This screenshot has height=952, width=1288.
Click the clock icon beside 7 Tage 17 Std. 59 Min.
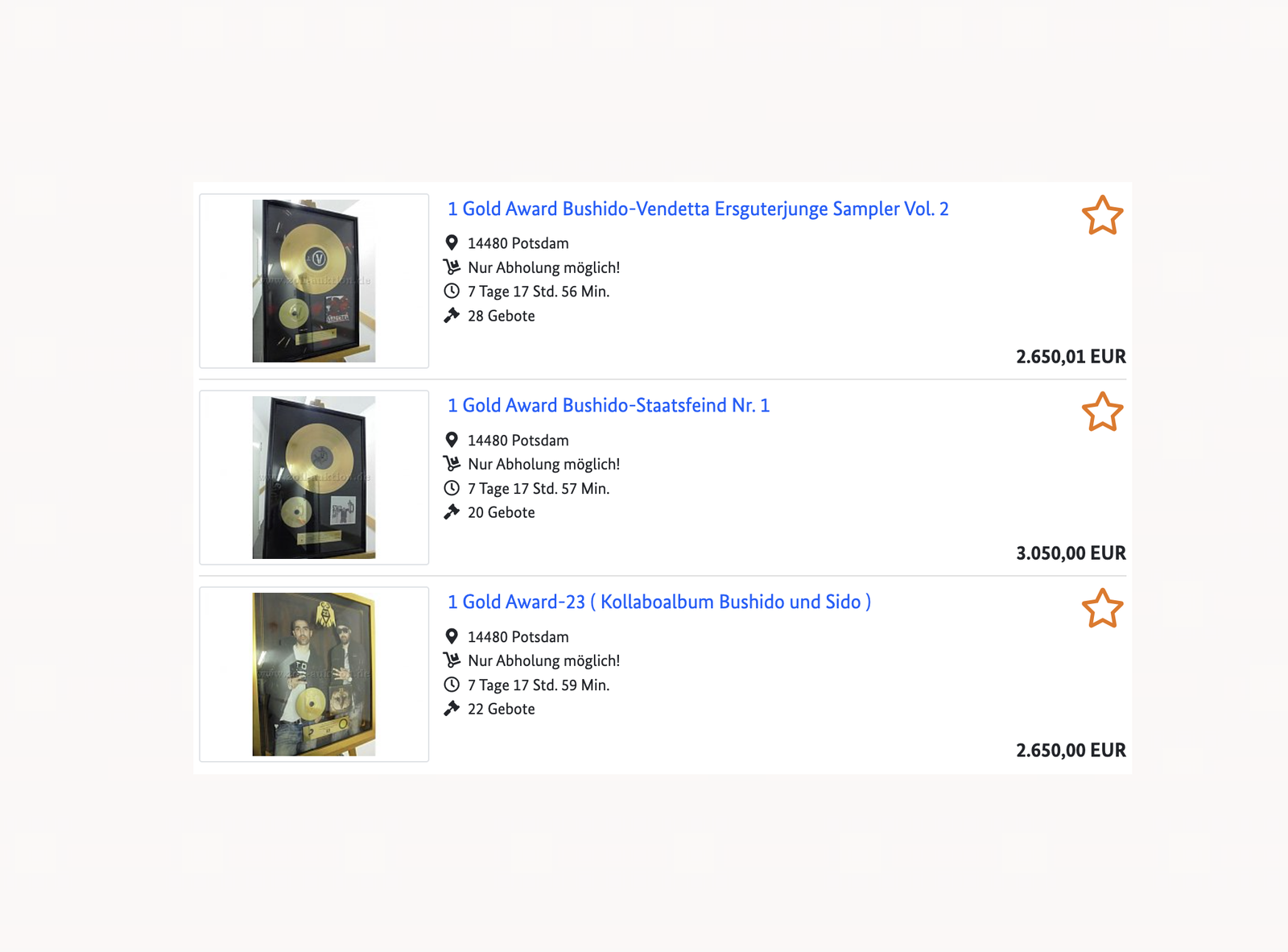tap(452, 685)
